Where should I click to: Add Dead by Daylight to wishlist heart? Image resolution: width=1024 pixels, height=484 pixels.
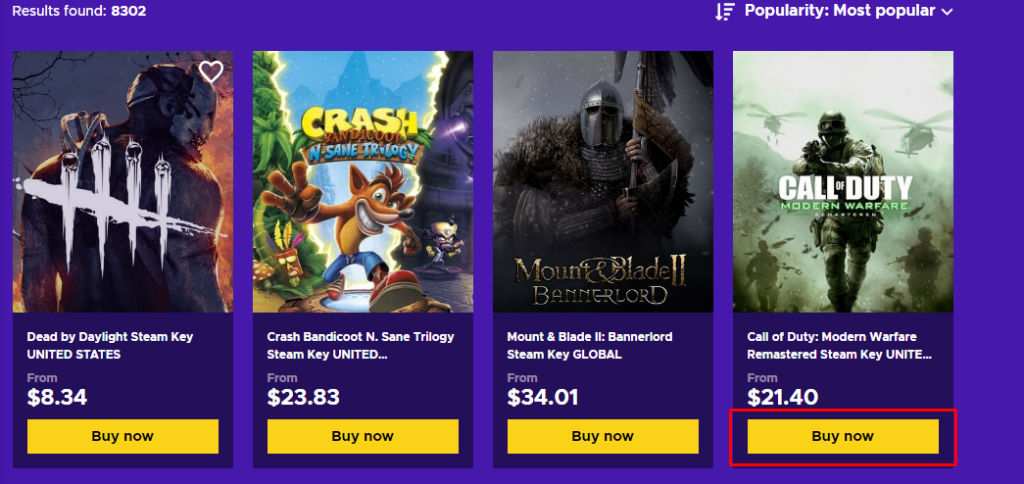click(210, 72)
